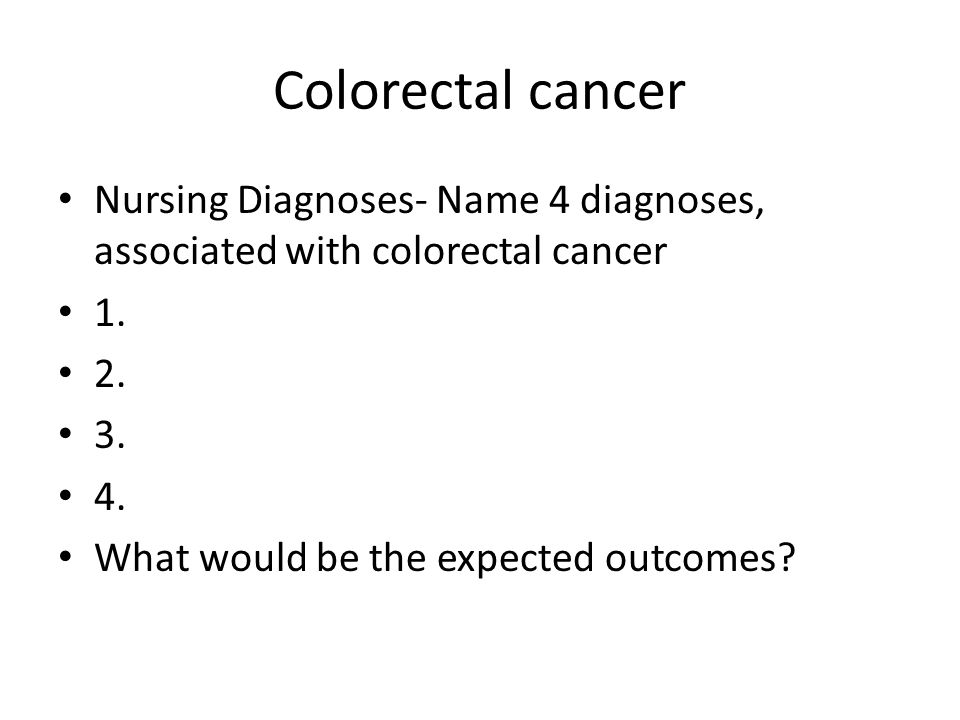Click the word expected in last bullet

[x=515, y=560]
